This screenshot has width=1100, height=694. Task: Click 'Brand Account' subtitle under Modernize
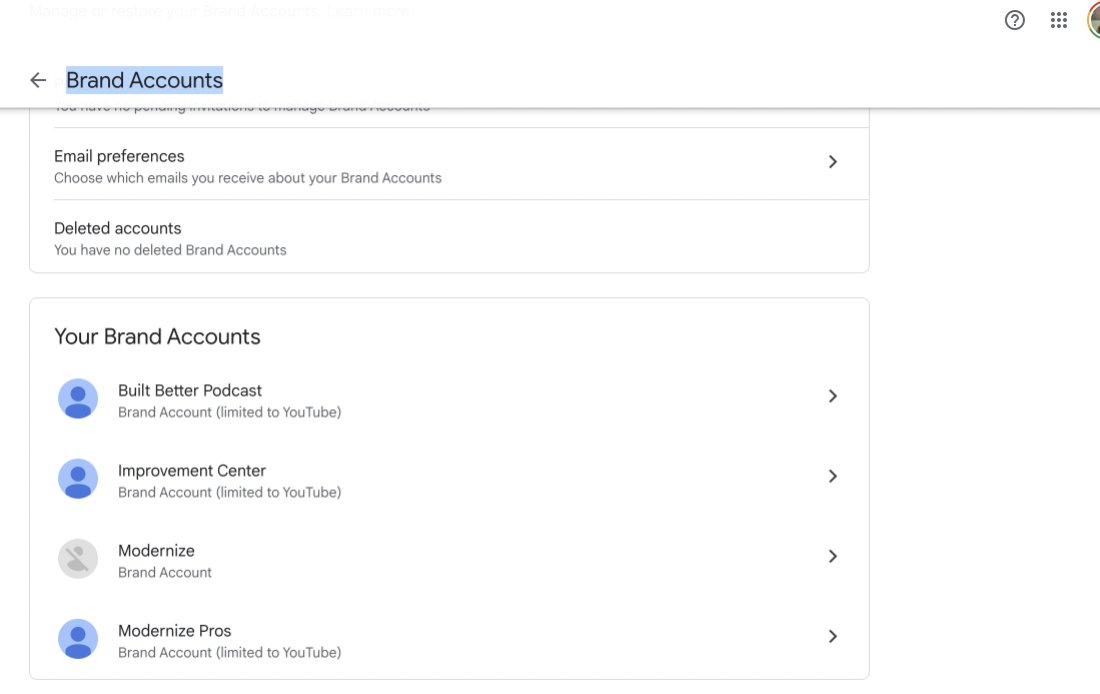pyautogui.click(x=164, y=573)
